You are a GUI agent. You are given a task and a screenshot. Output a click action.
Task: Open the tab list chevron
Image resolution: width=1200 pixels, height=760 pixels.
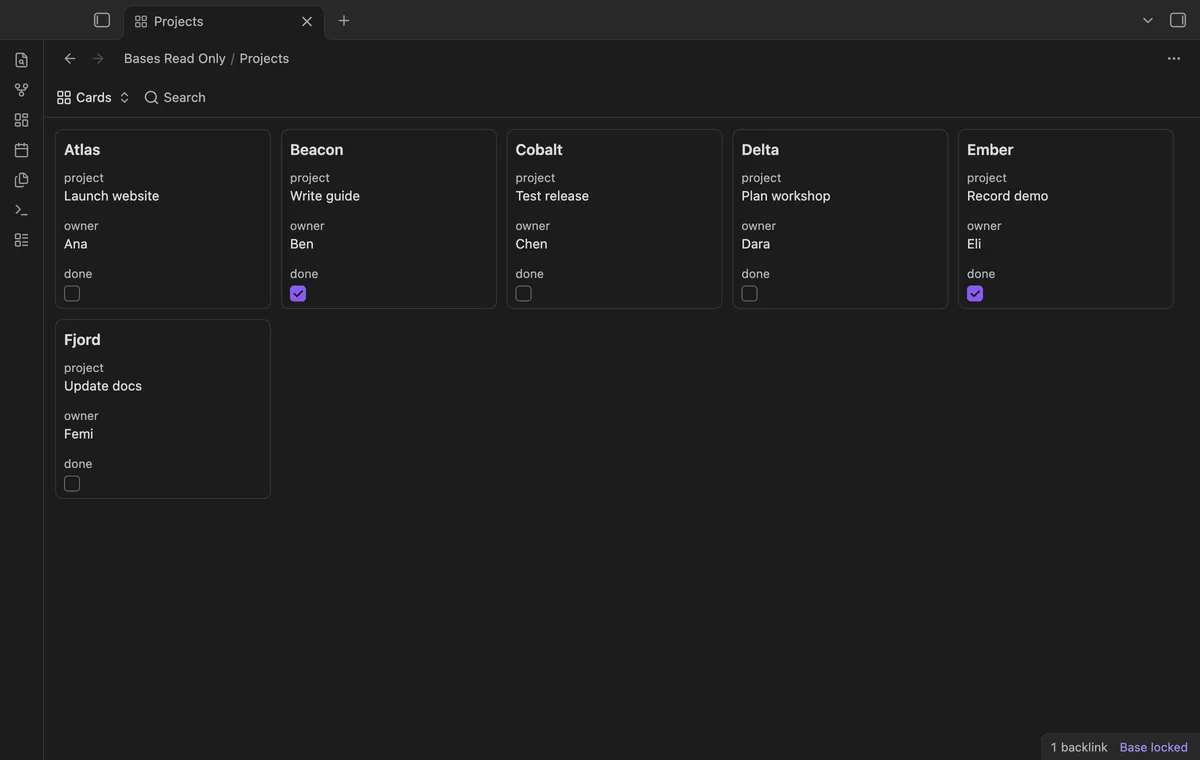tap(1148, 20)
